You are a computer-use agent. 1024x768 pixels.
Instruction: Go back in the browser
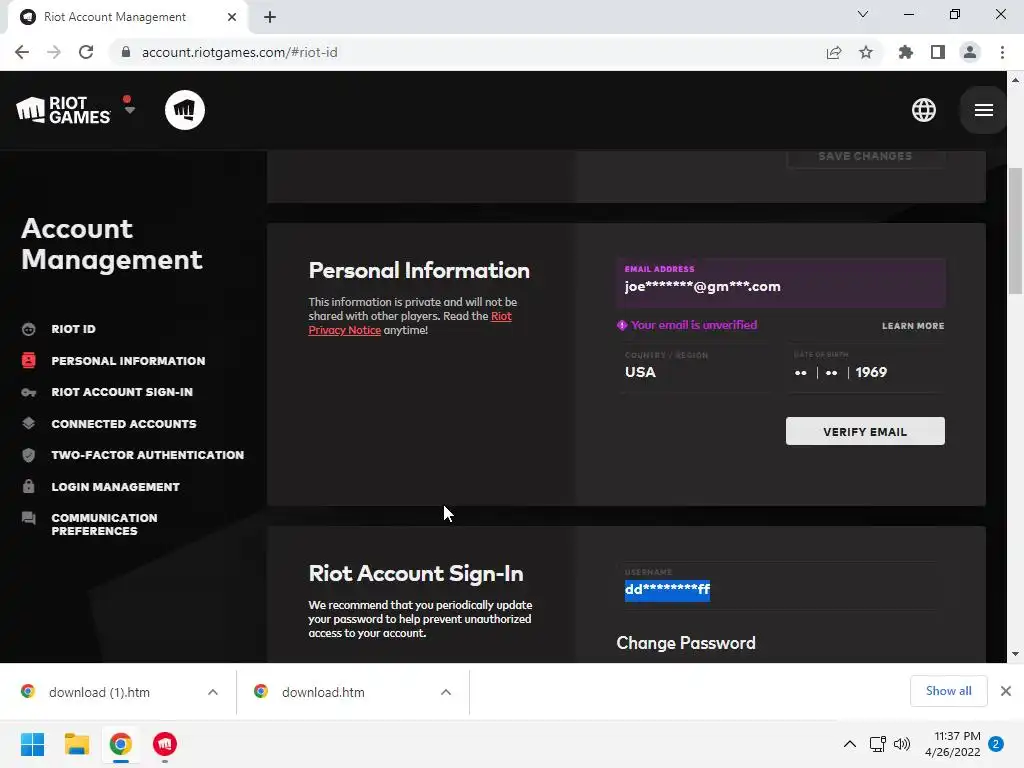tap(22, 52)
